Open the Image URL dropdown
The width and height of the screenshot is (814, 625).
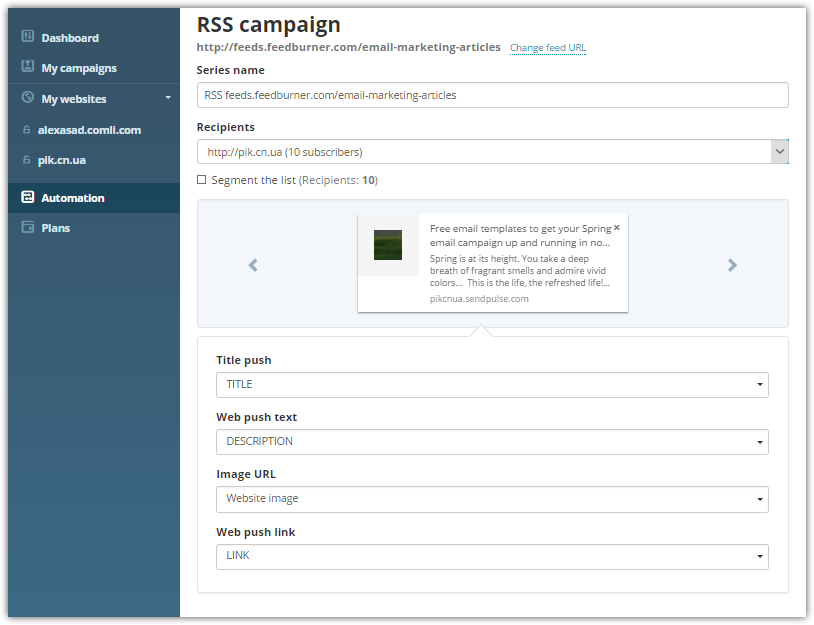pyautogui.click(x=492, y=499)
